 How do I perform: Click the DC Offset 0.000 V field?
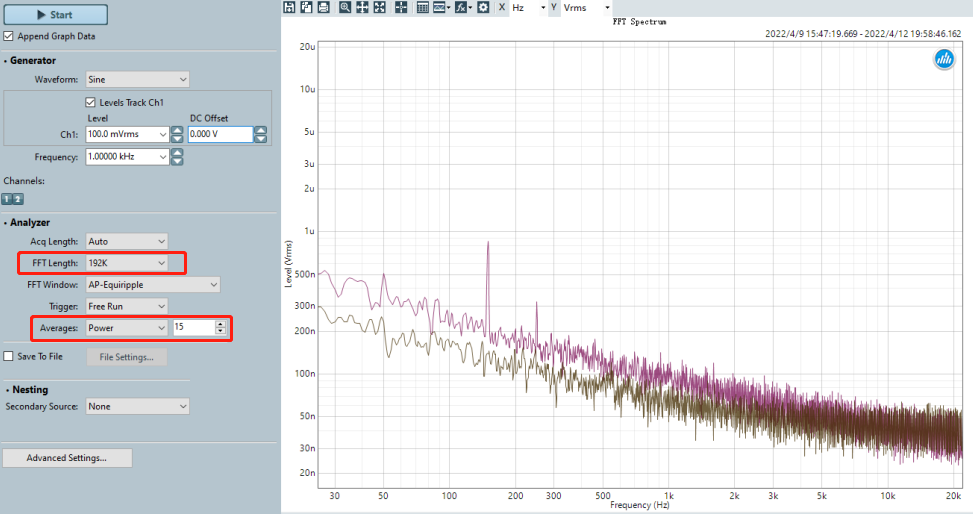tap(220, 134)
